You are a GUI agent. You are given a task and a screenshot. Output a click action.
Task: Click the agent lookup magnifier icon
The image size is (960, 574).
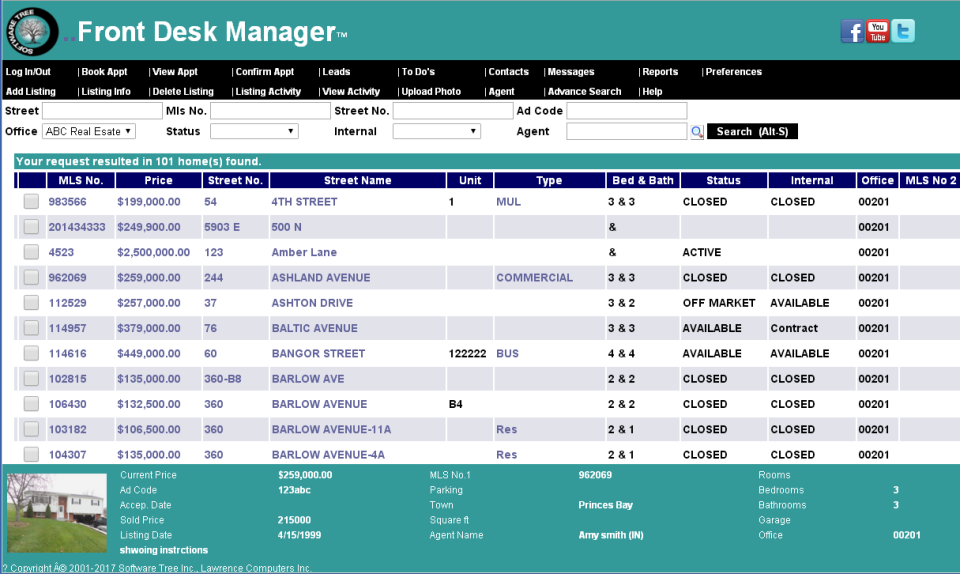pos(697,132)
